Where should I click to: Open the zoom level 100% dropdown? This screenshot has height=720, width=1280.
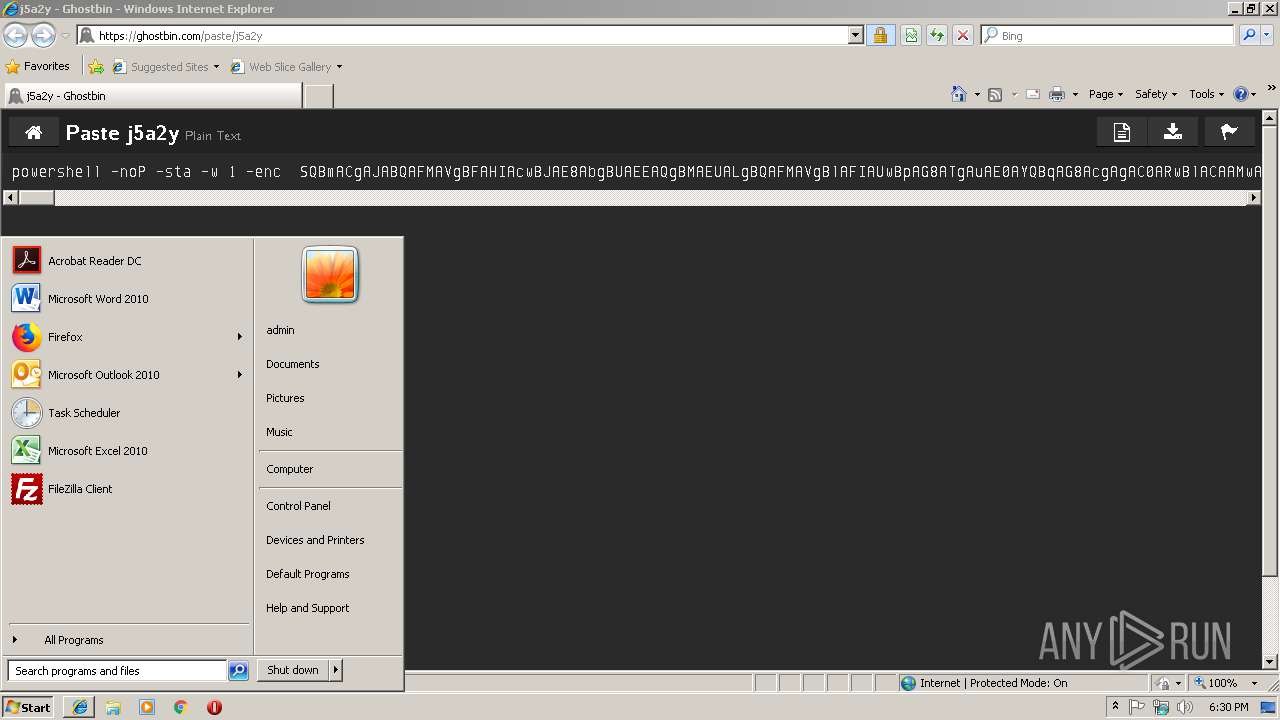1254,683
